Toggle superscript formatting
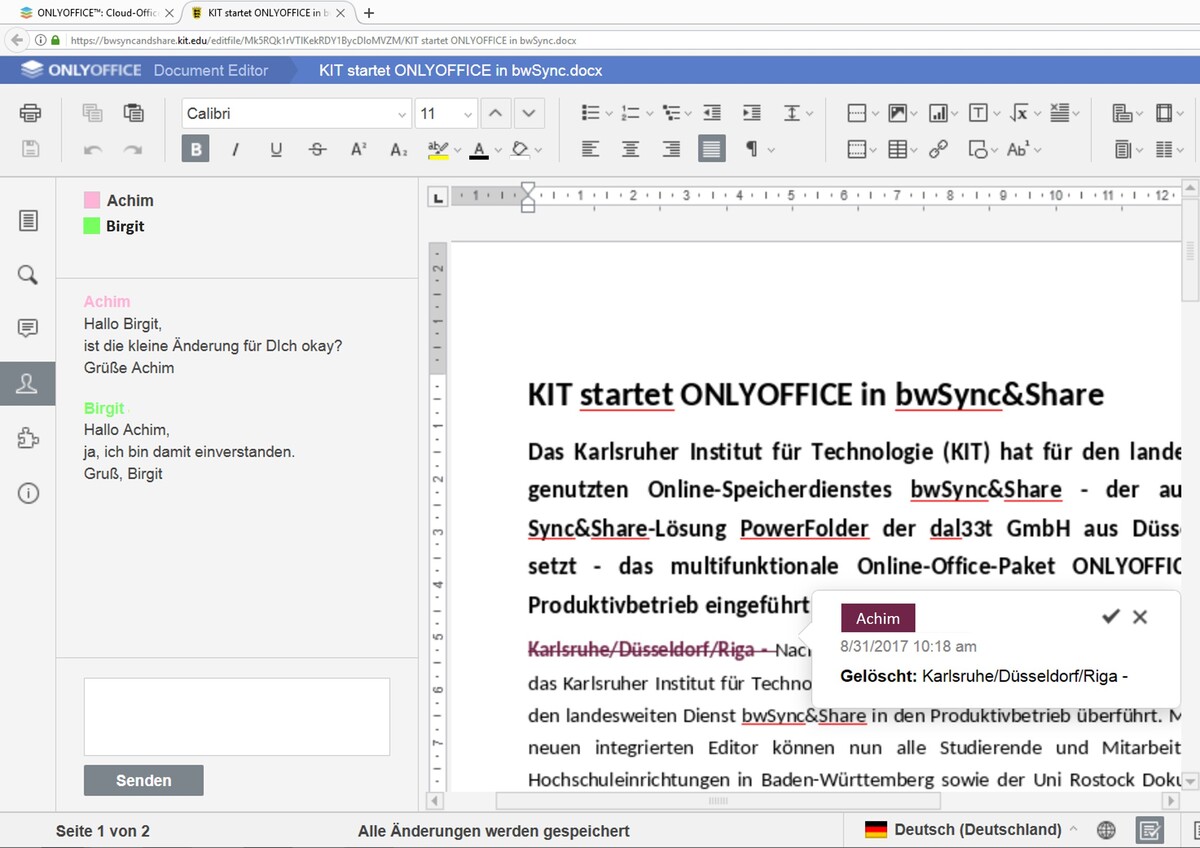The height and width of the screenshot is (848, 1200). (x=358, y=149)
